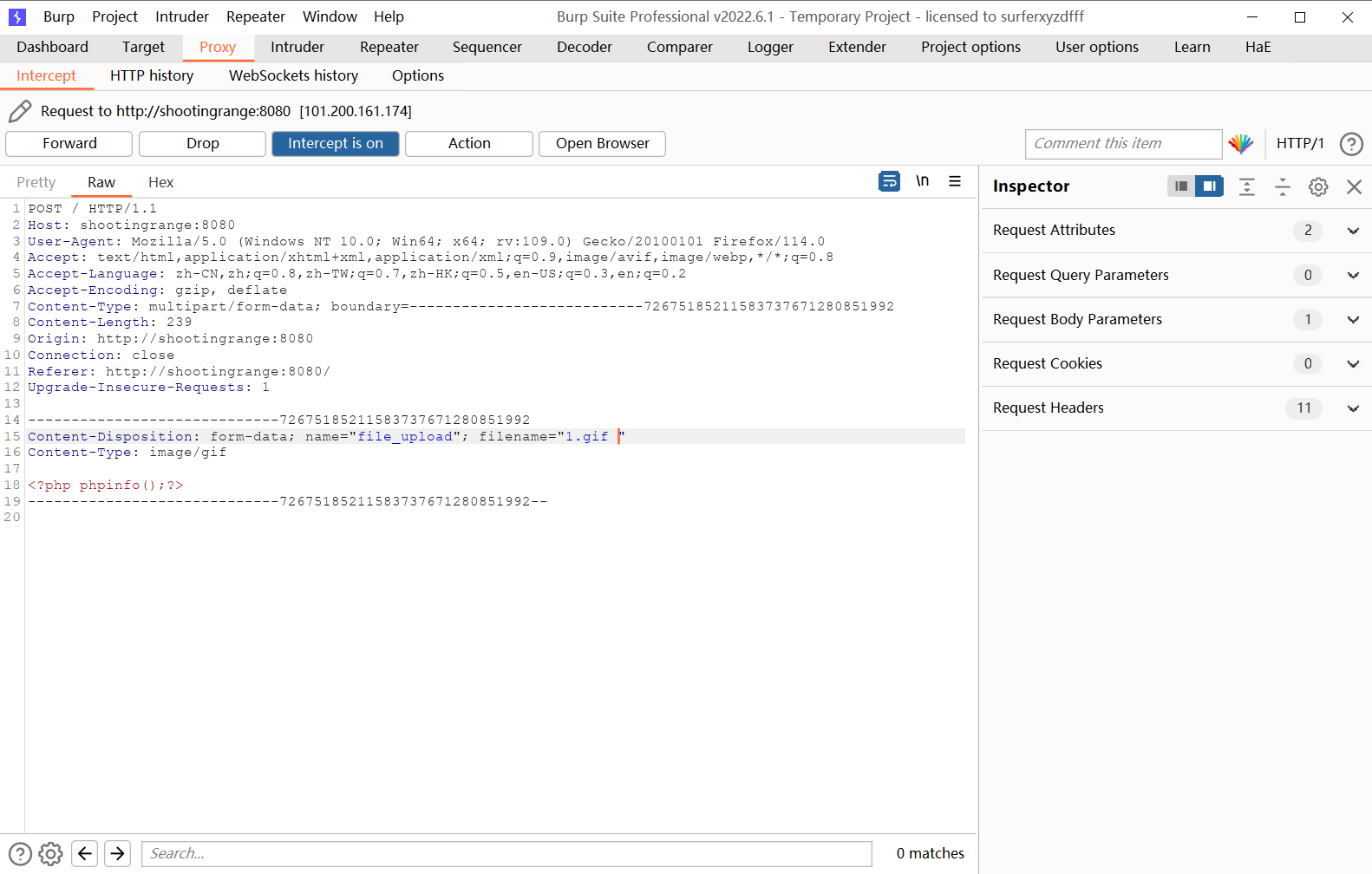Switch editor to Hex view
Screen dimensions: 1372x874
160,182
